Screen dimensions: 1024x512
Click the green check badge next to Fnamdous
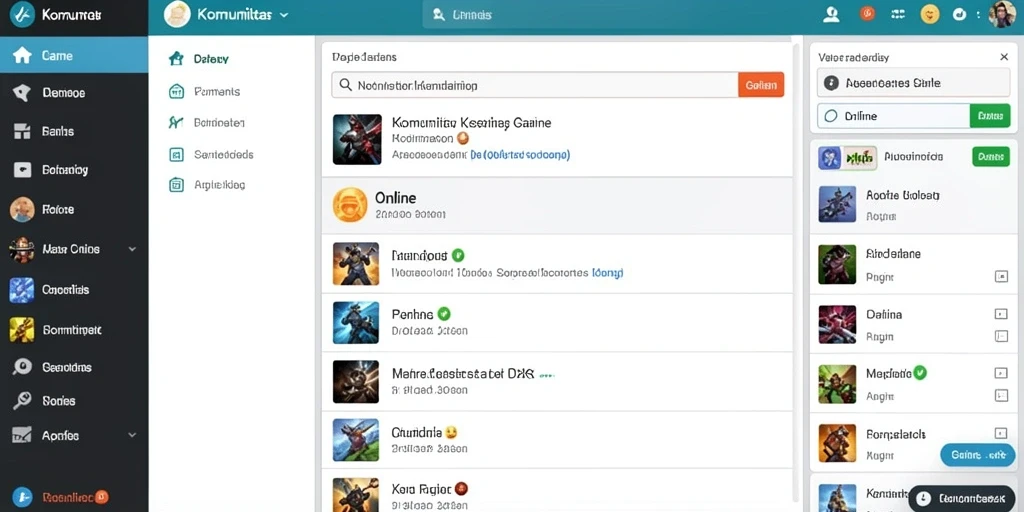(x=458, y=255)
